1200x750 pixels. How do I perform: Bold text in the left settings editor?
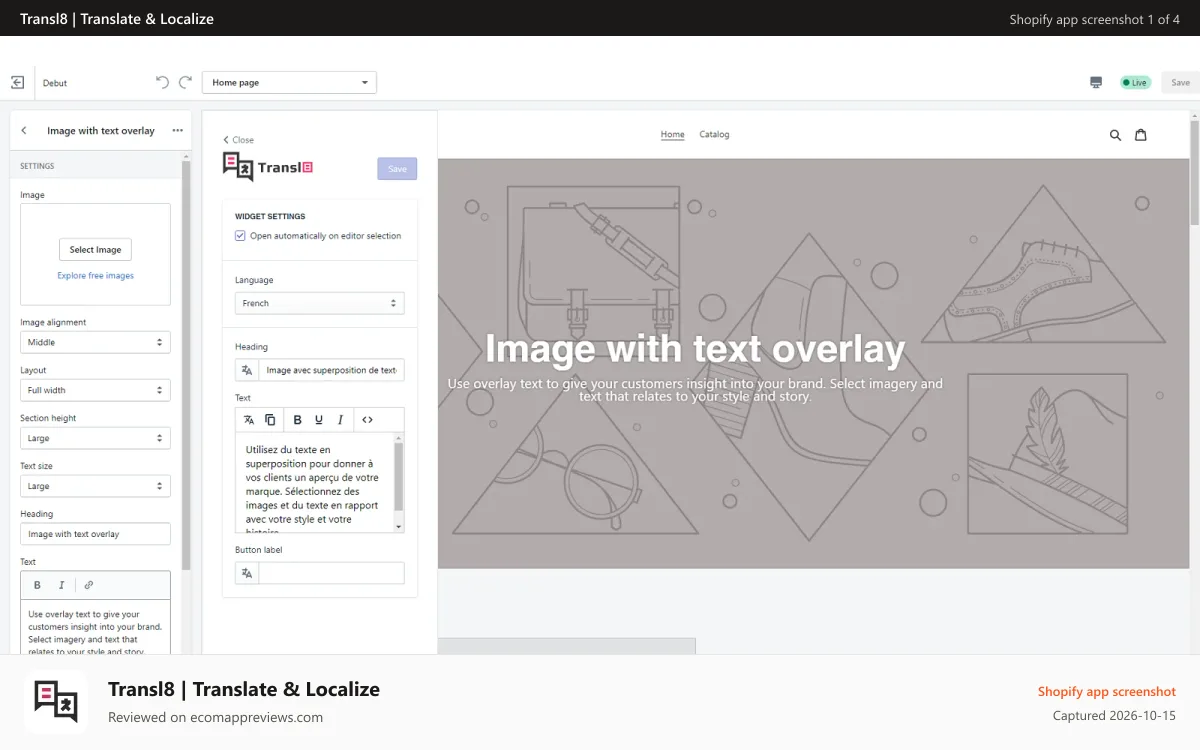[x=37, y=585]
